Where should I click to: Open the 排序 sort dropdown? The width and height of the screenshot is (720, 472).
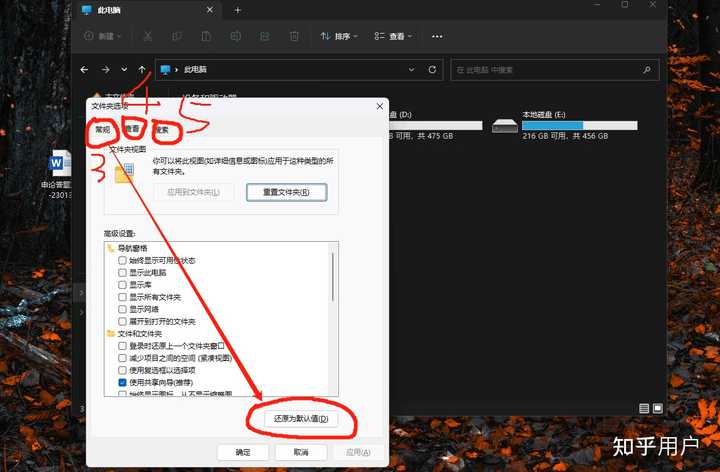click(x=339, y=36)
